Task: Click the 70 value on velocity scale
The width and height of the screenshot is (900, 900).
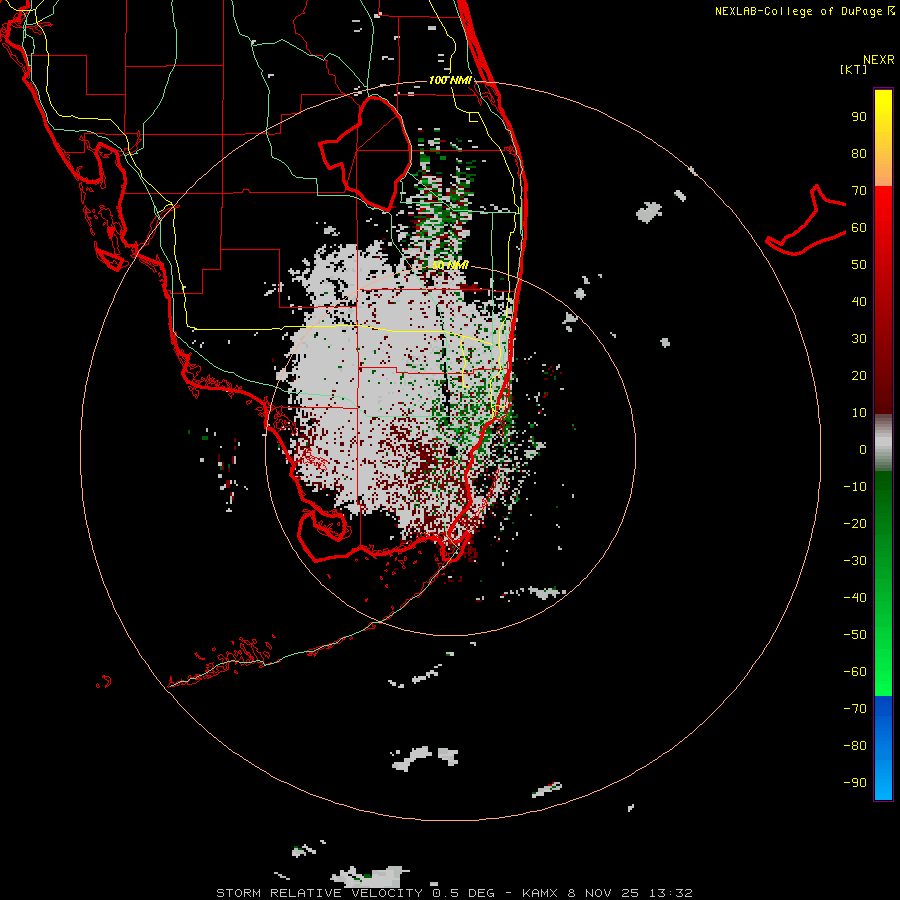Action: (859, 191)
